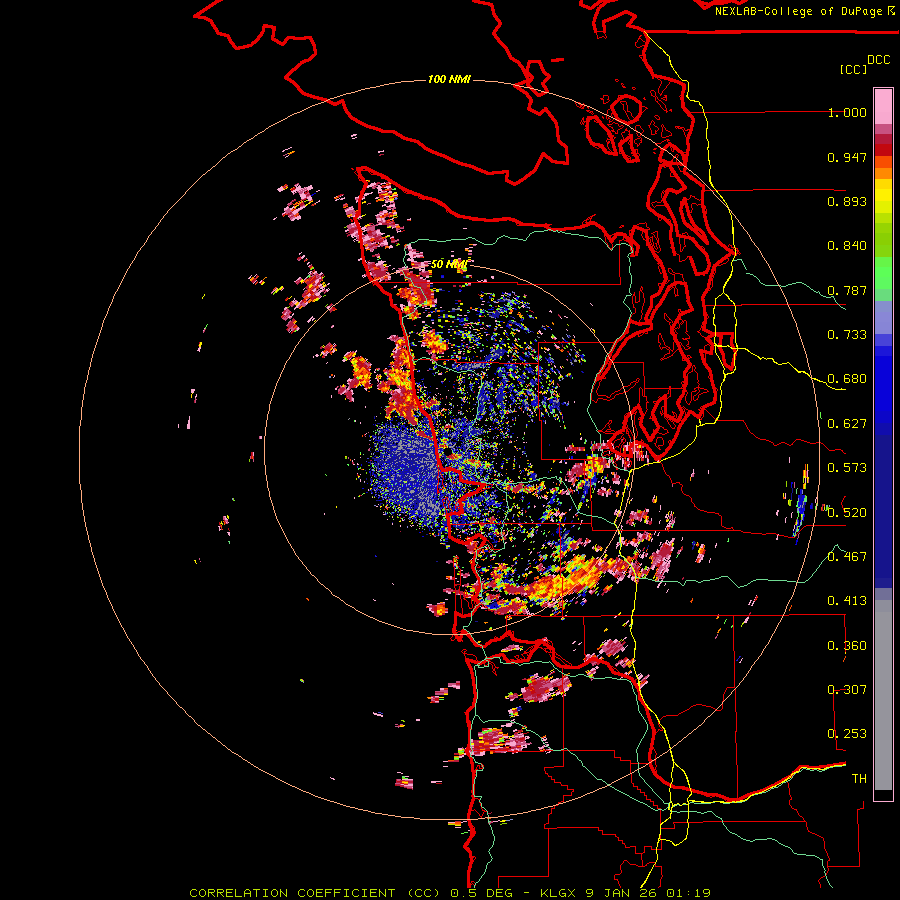Click the 0.680 legend value

(x=847, y=379)
